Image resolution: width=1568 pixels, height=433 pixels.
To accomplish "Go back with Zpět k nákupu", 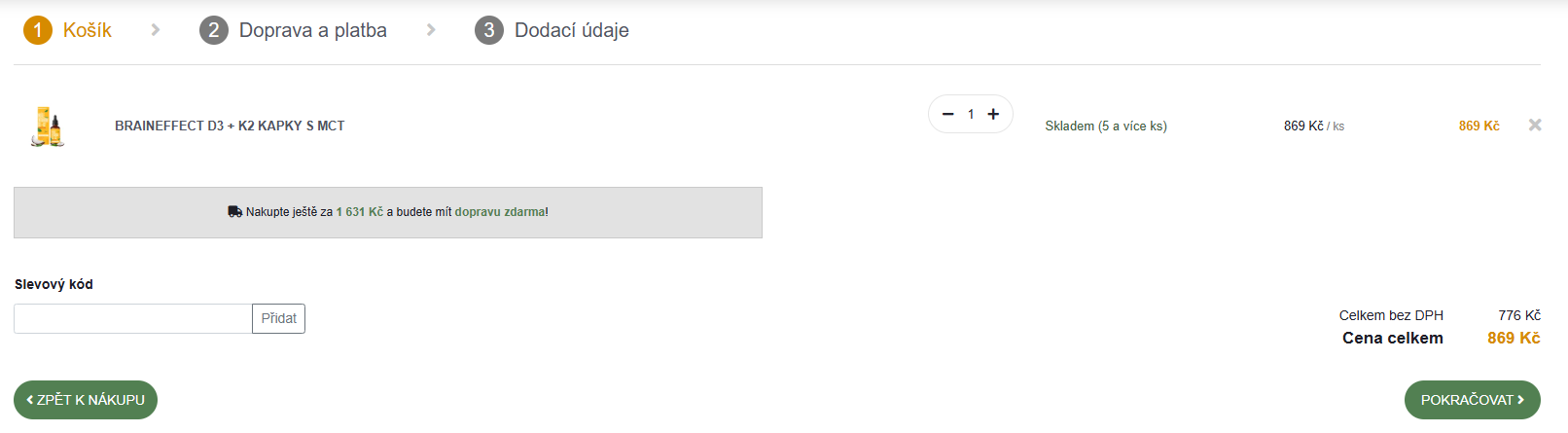I will pos(86,400).
